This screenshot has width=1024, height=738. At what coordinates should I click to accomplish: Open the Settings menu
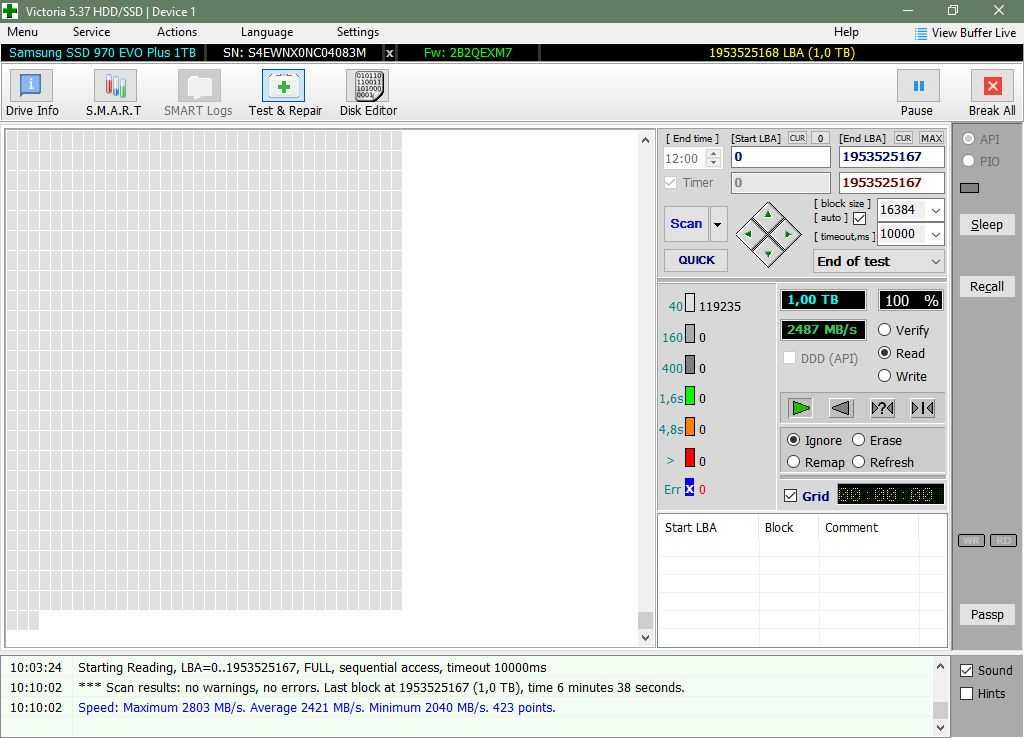[357, 32]
